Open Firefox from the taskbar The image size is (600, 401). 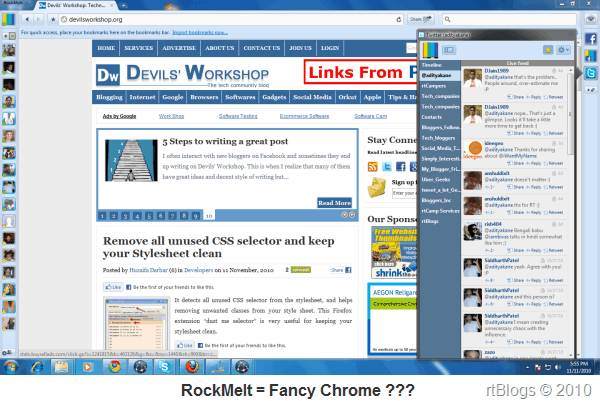[x=192, y=367]
